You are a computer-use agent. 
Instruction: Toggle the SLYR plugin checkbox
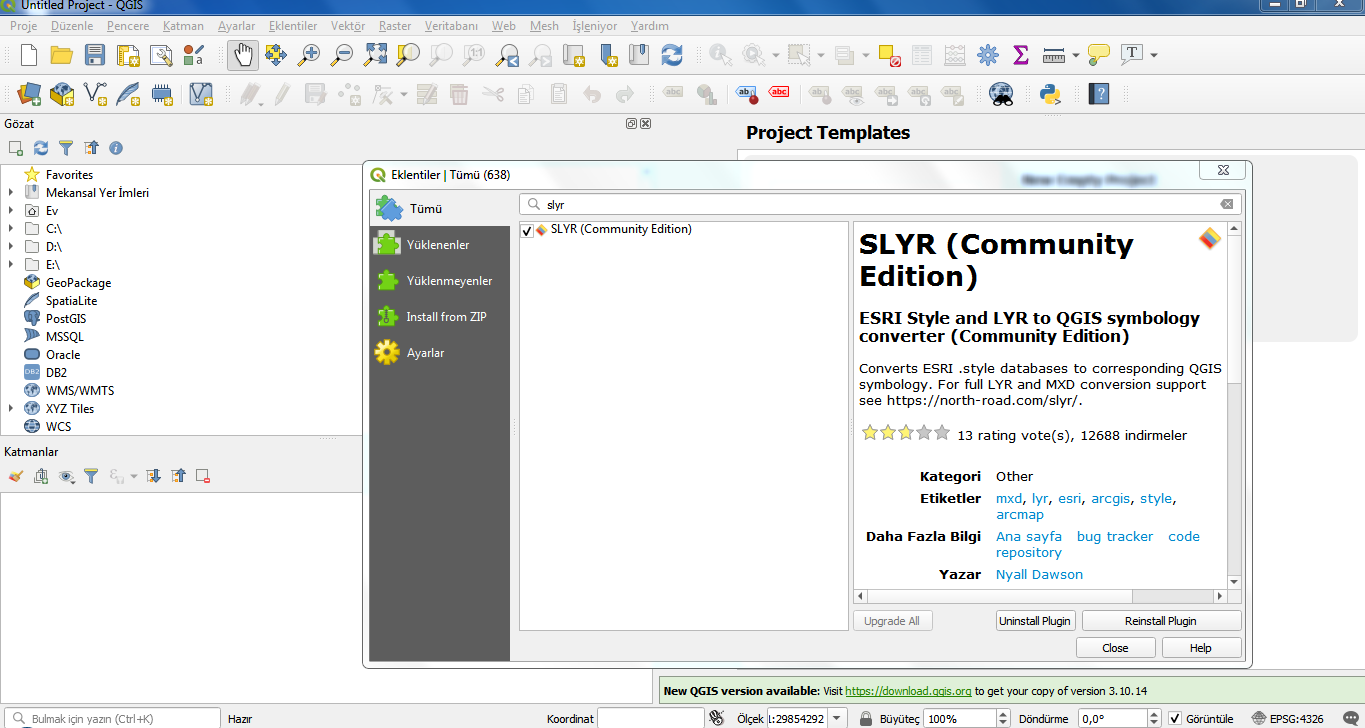[527, 231]
